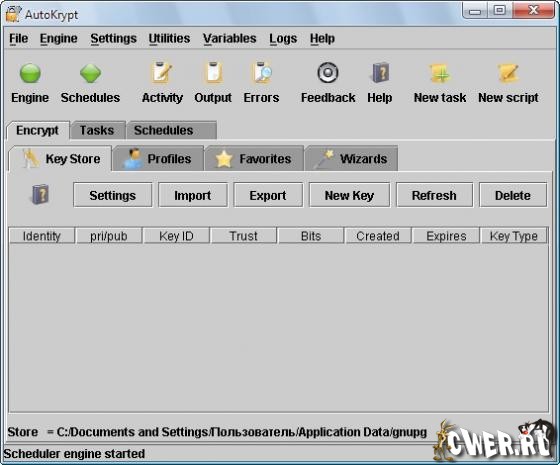Click the Trust column header
Image resolution: width=560 pixels, height=465 pixels.
pos(244,236)
